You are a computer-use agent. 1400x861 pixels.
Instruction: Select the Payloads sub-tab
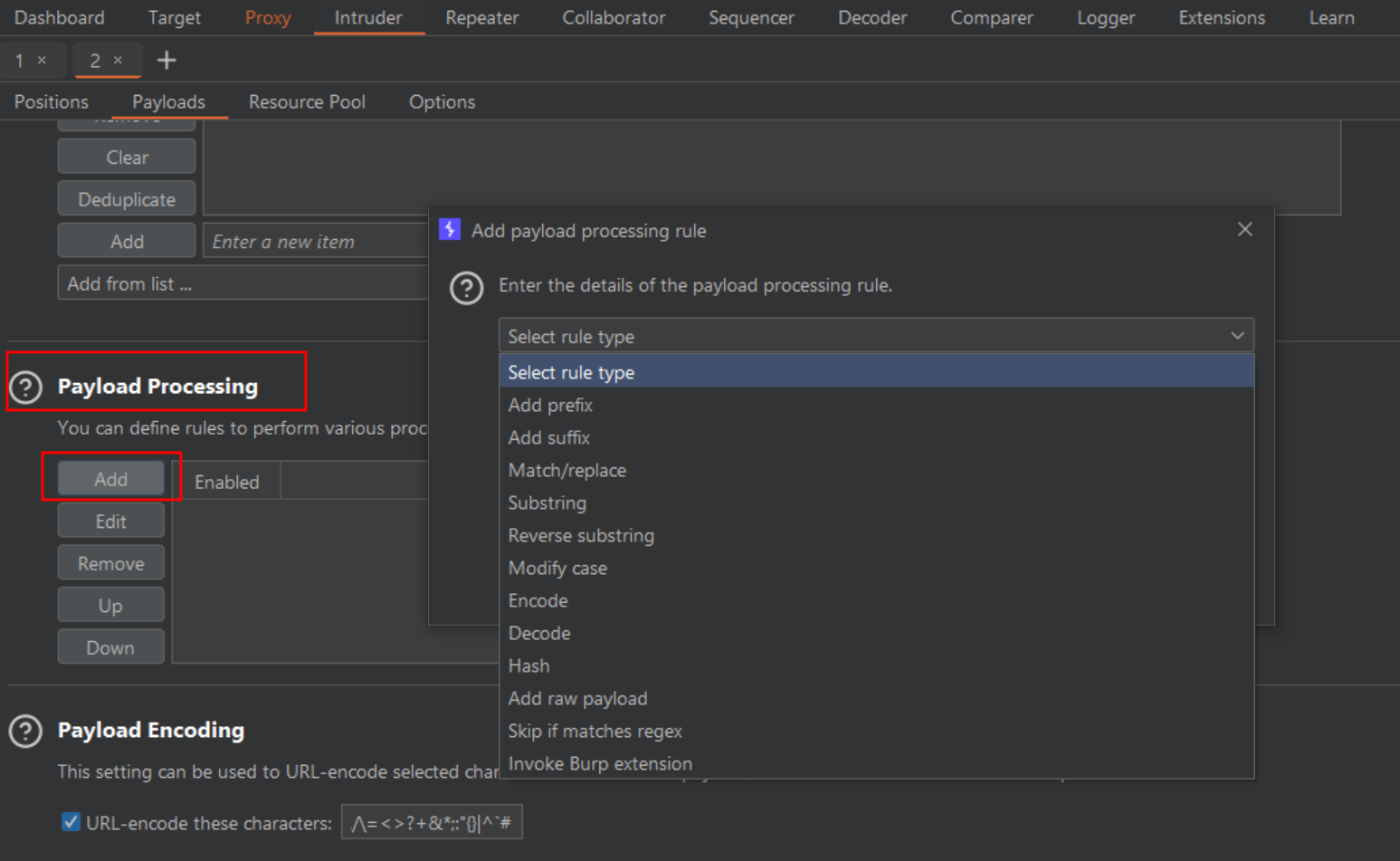[168, 102]
